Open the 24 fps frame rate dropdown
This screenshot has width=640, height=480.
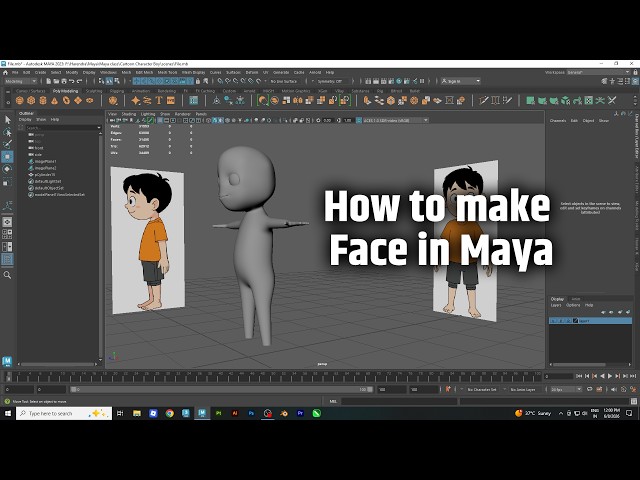coord(565,389)
